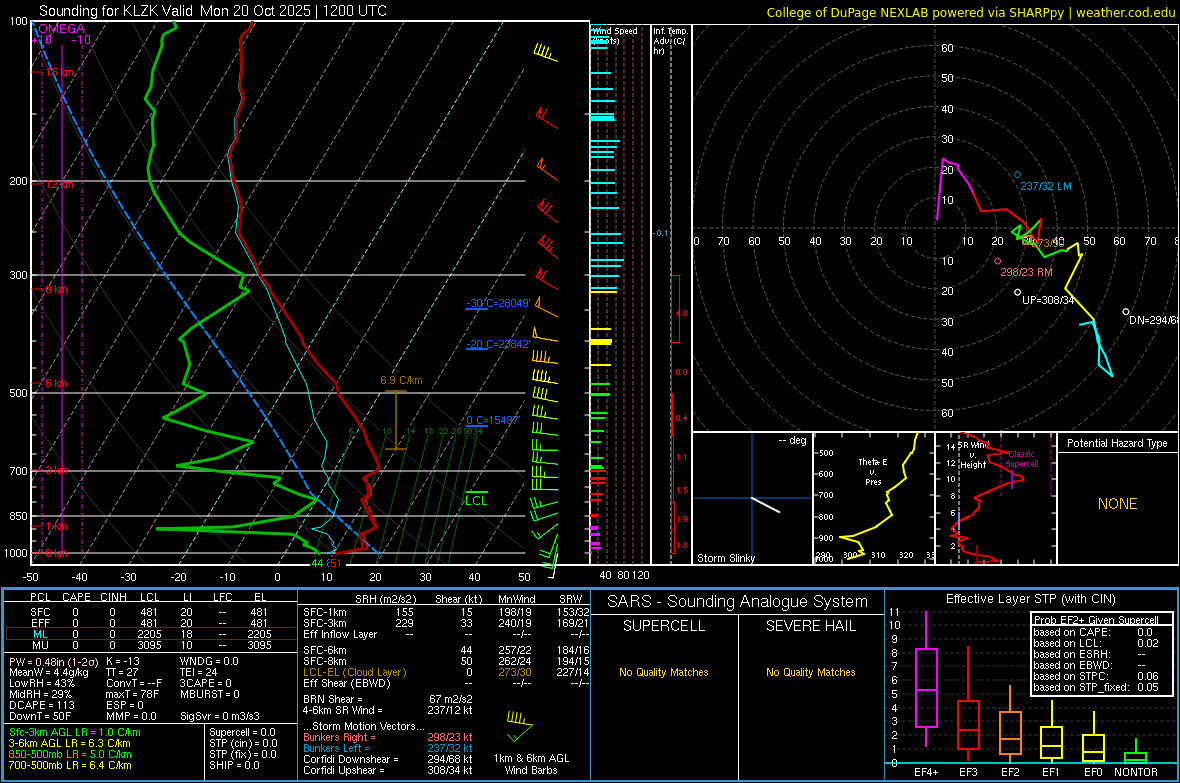Click the "Storm Slinky" label
The width and height of the screenshot is (1180, 783).
tap(725, 558)
